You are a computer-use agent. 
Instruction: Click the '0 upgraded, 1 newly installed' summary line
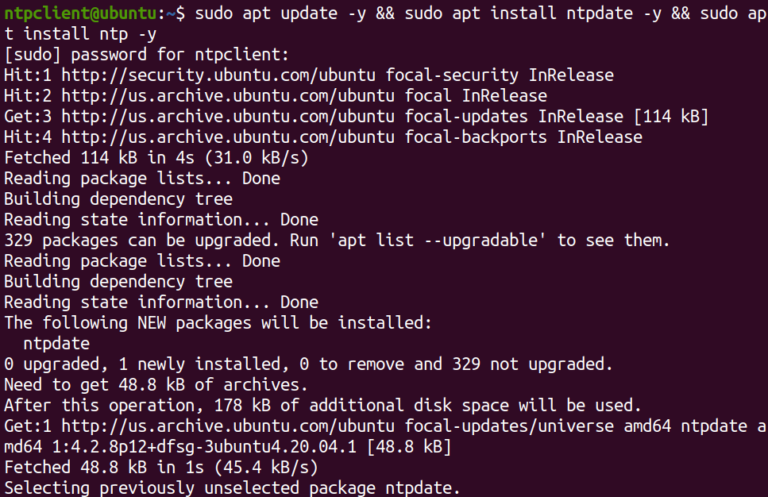point(309,364)
